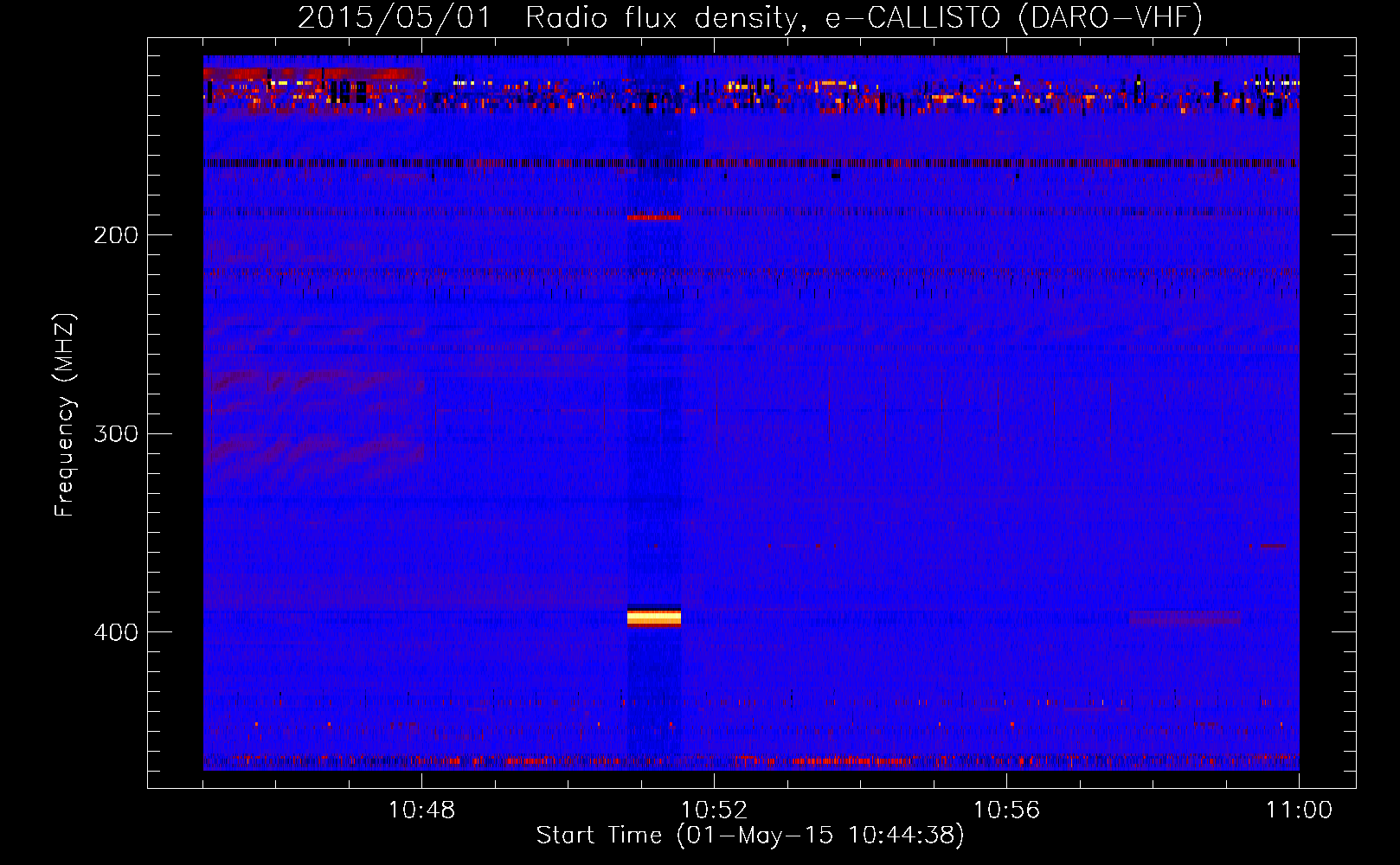Click the "Start Time (01-May-15 10:44:38)" axis label
The width and height of the screenshot is (1400, 865).
tap(750, 836)
